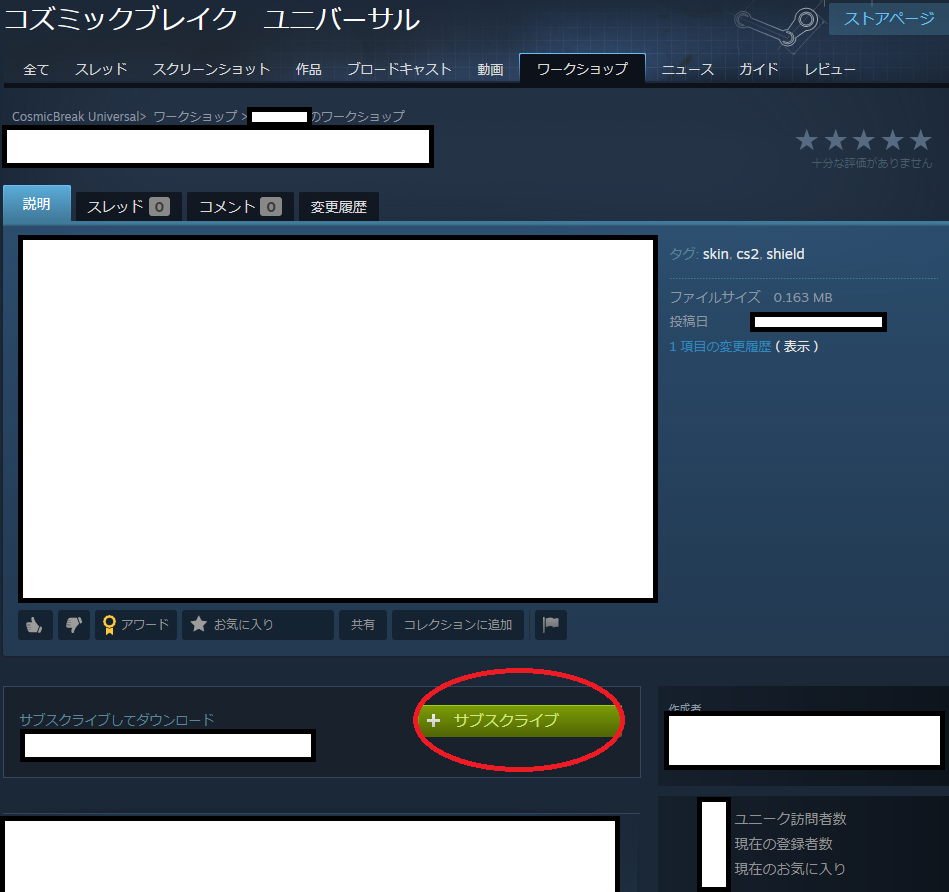Click the サブスクライブしてダウンロード heading

(117, 720)
